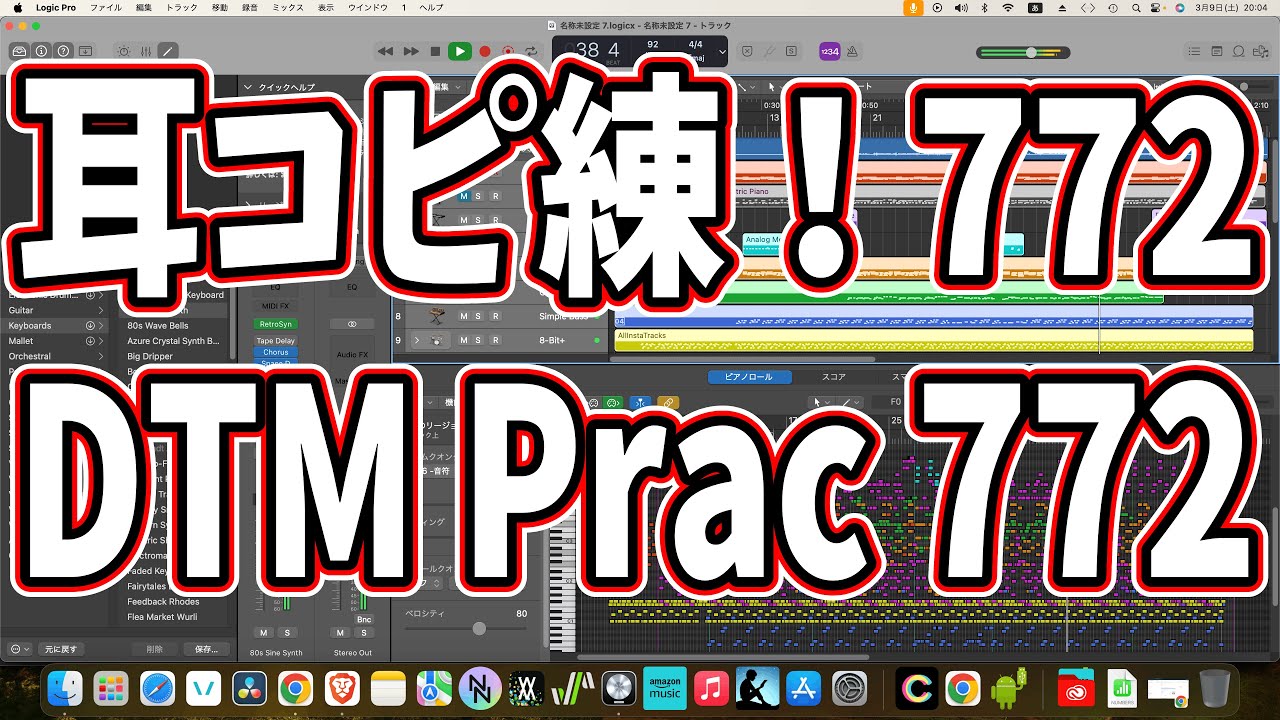Open the ファイル menu

(x=105, y=7)
